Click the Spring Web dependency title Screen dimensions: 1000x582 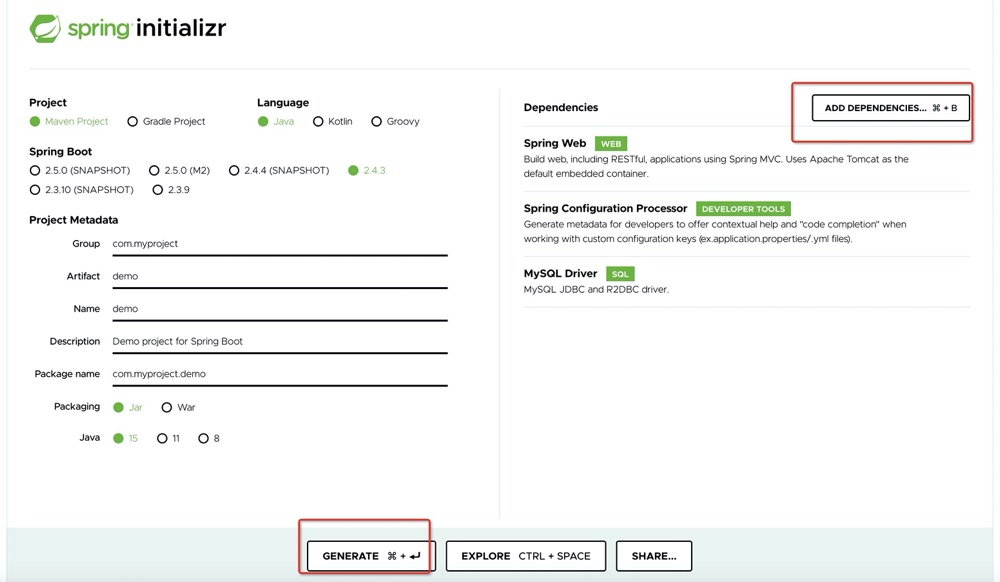(555, 143)
